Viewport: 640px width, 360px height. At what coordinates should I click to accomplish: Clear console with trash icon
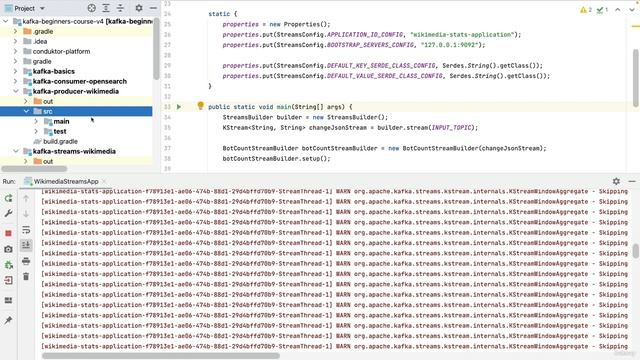pyautogui.click(x=26, y=277)
